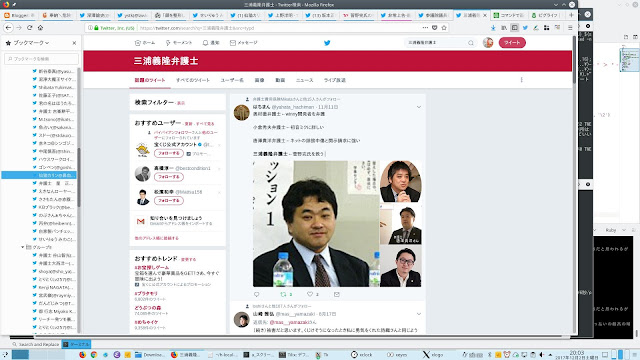Click the red ツイート button

(512, 42)
